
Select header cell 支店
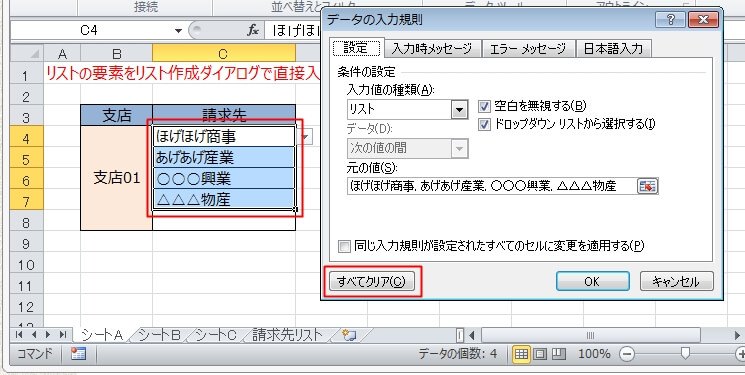(116, 115)
